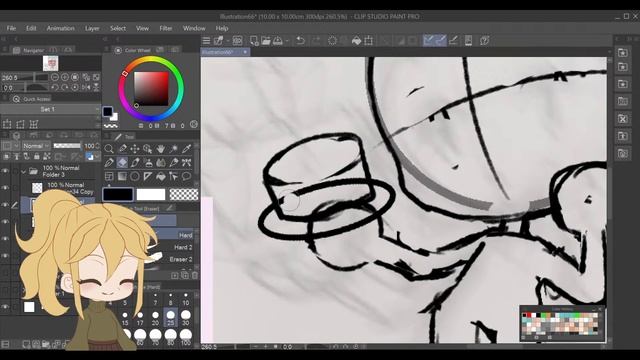Open the Layer menu
This screenshot has width=640, height=360.
point(92,28)
